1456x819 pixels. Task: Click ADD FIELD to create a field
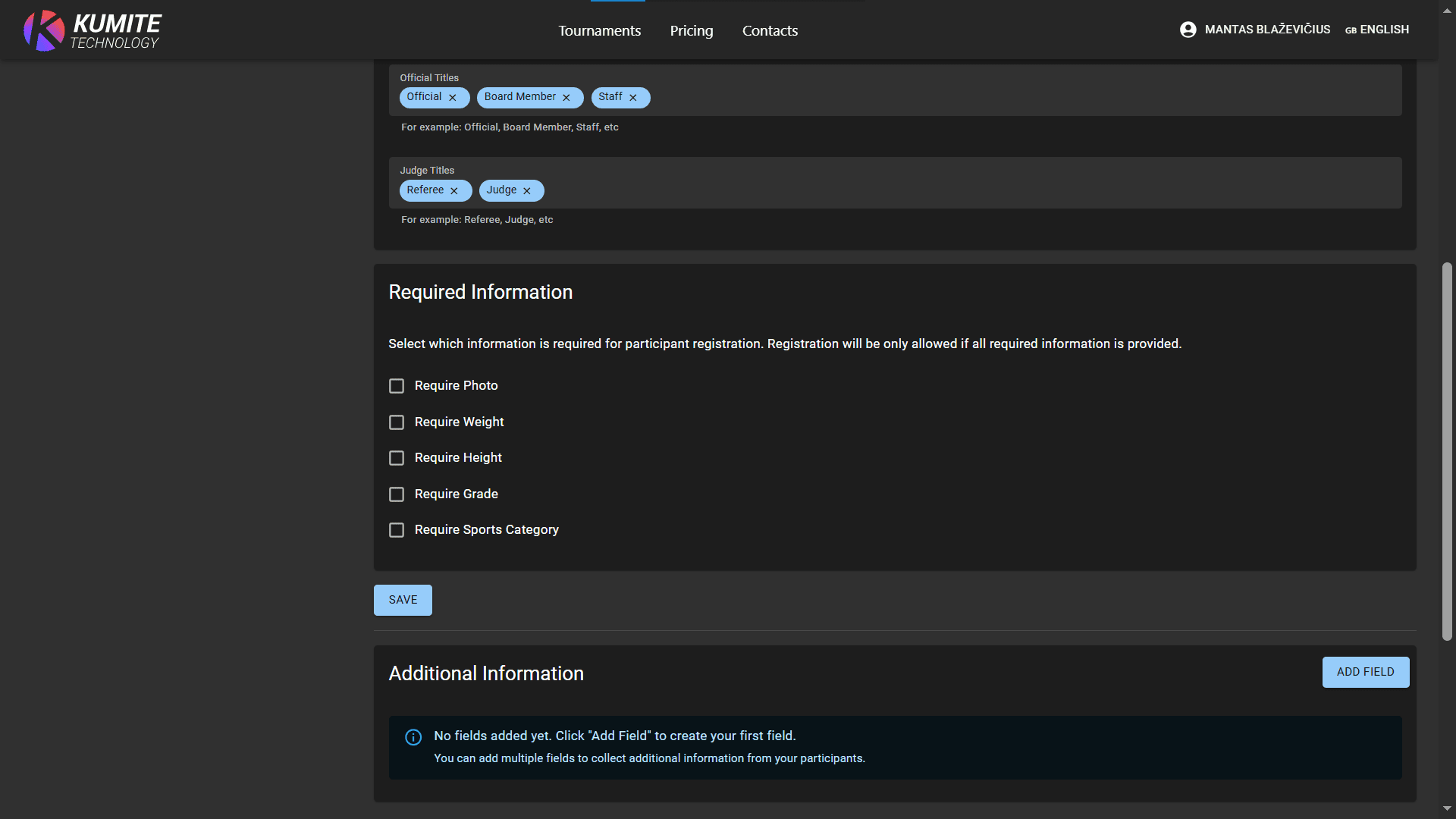pos(1365,672)
